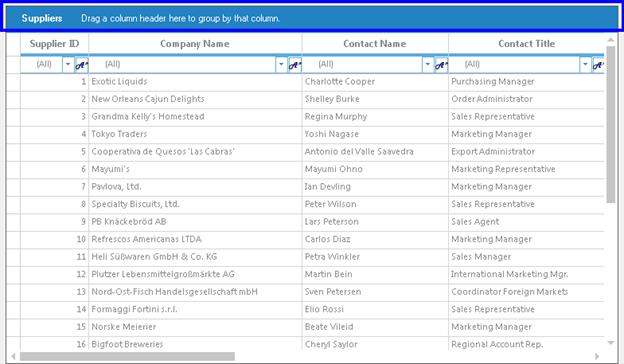Click contact name Sven Petersen

coord(333,292)
